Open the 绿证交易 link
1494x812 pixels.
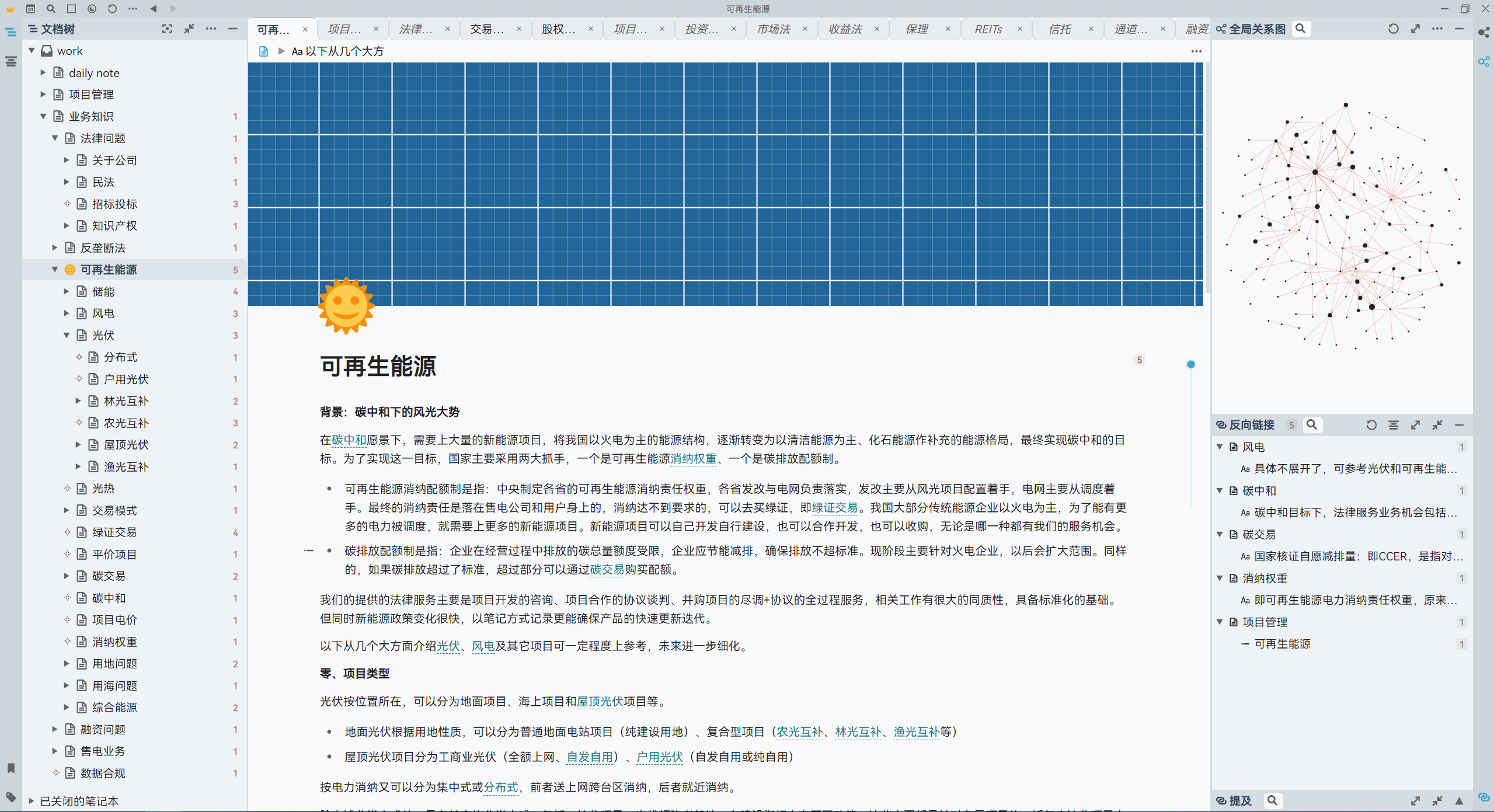click(835, 508)
